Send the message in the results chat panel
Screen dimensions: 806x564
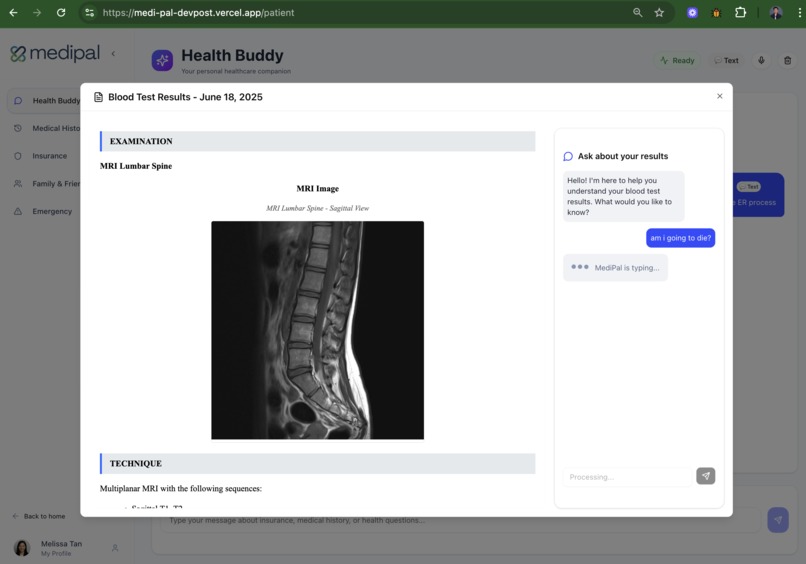point(706,476)
